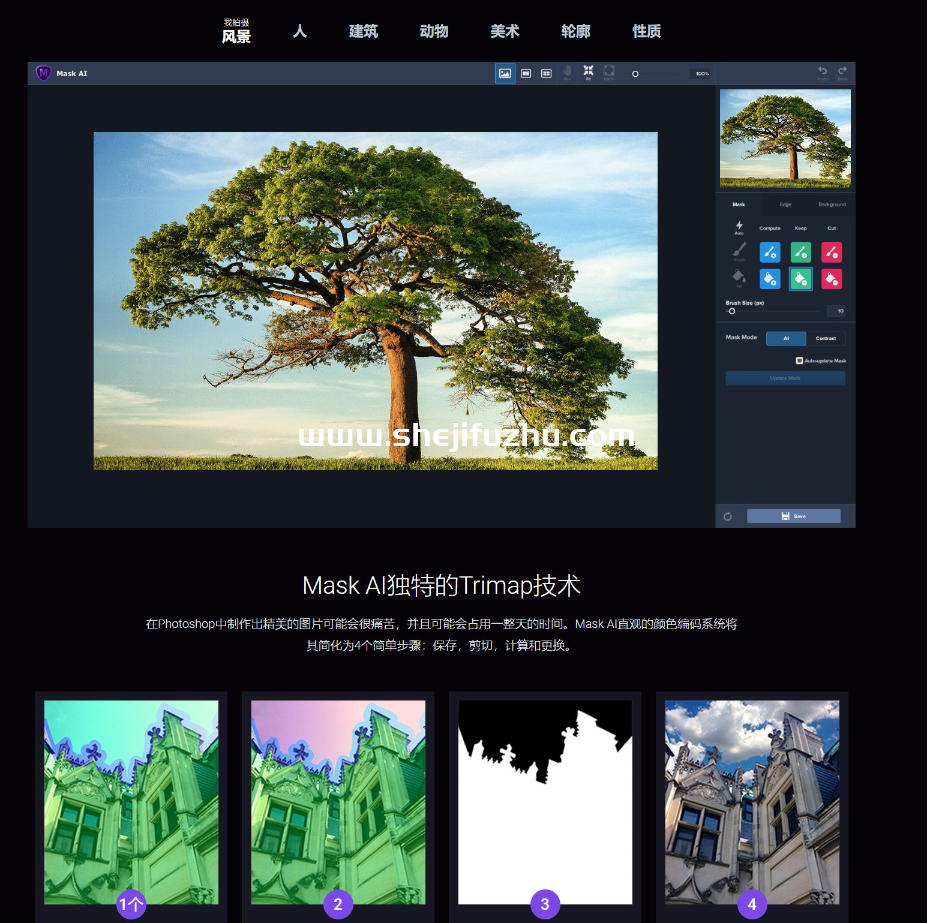Click the brush size value field

click(836, 311)
